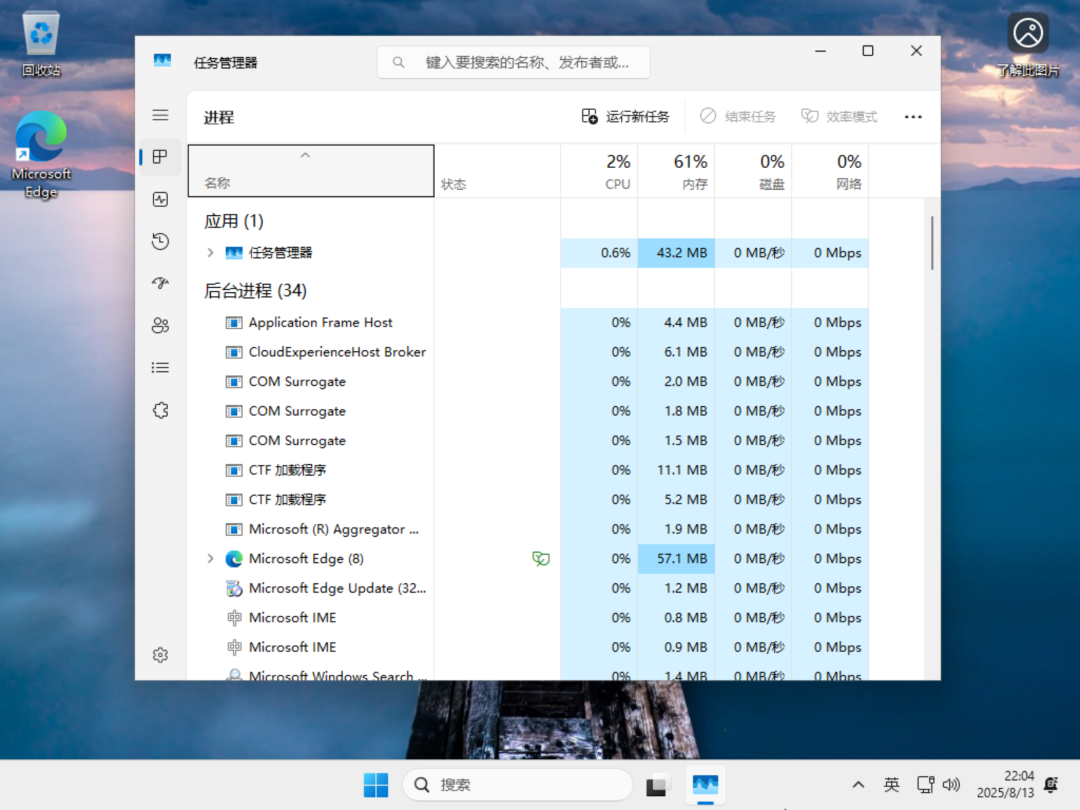The image size is (1080, 810).
Task: Open App history from the sidebar
Action: (x=160, y=241)
